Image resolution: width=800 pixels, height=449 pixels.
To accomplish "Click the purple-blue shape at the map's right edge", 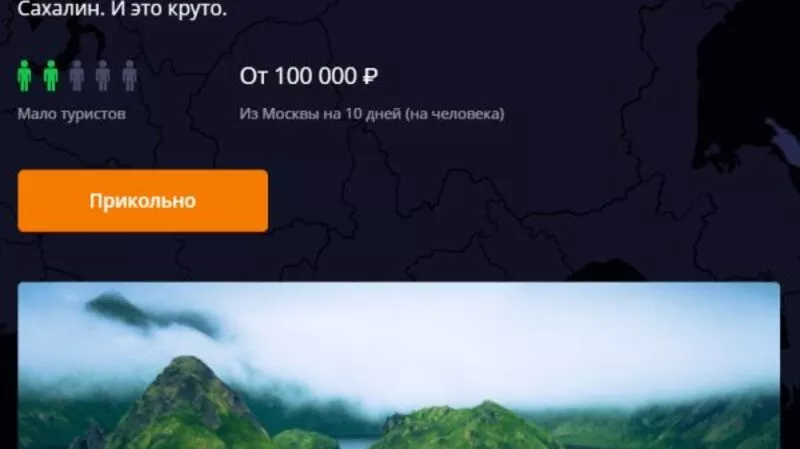I will pos(783,142).
